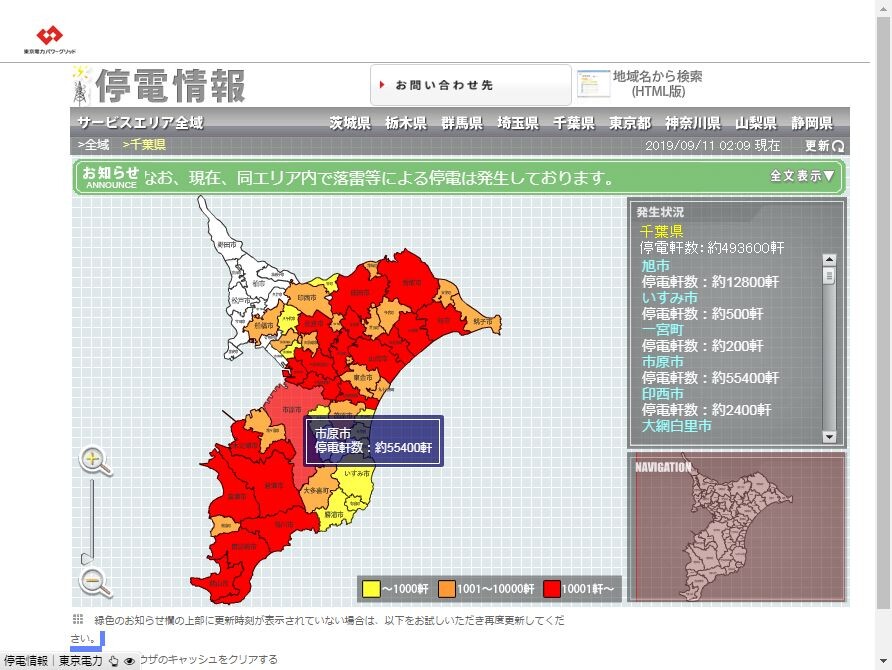Image resolution: width=892 pixels, height=670 pixels.
Task: Expand the announcement with 全文表示
Action: coord(802,176)
